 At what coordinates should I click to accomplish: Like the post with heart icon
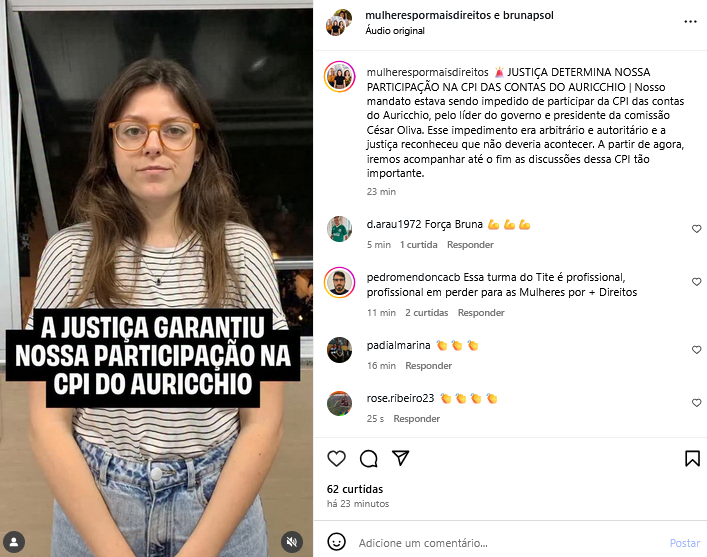pos(336,459)
